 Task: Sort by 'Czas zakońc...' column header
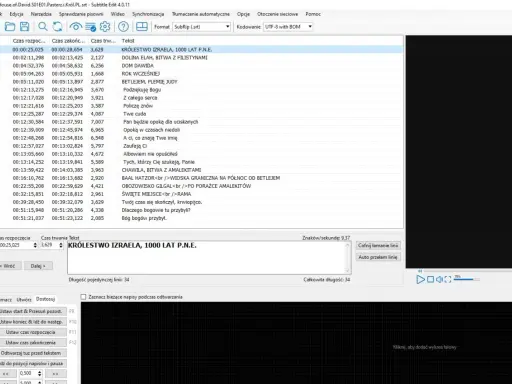[x=68, y=41]
